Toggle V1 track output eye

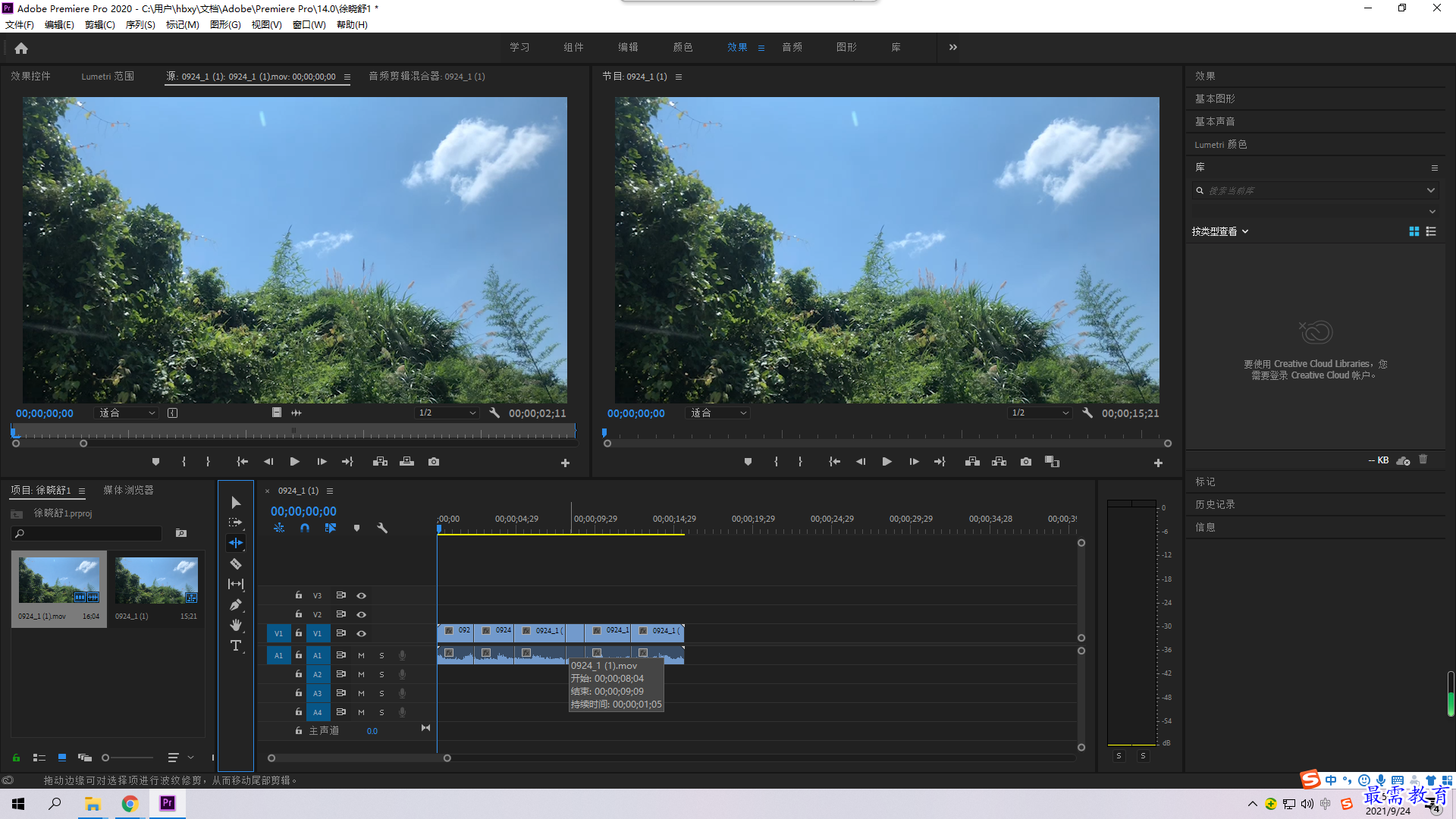coord(362,633)
